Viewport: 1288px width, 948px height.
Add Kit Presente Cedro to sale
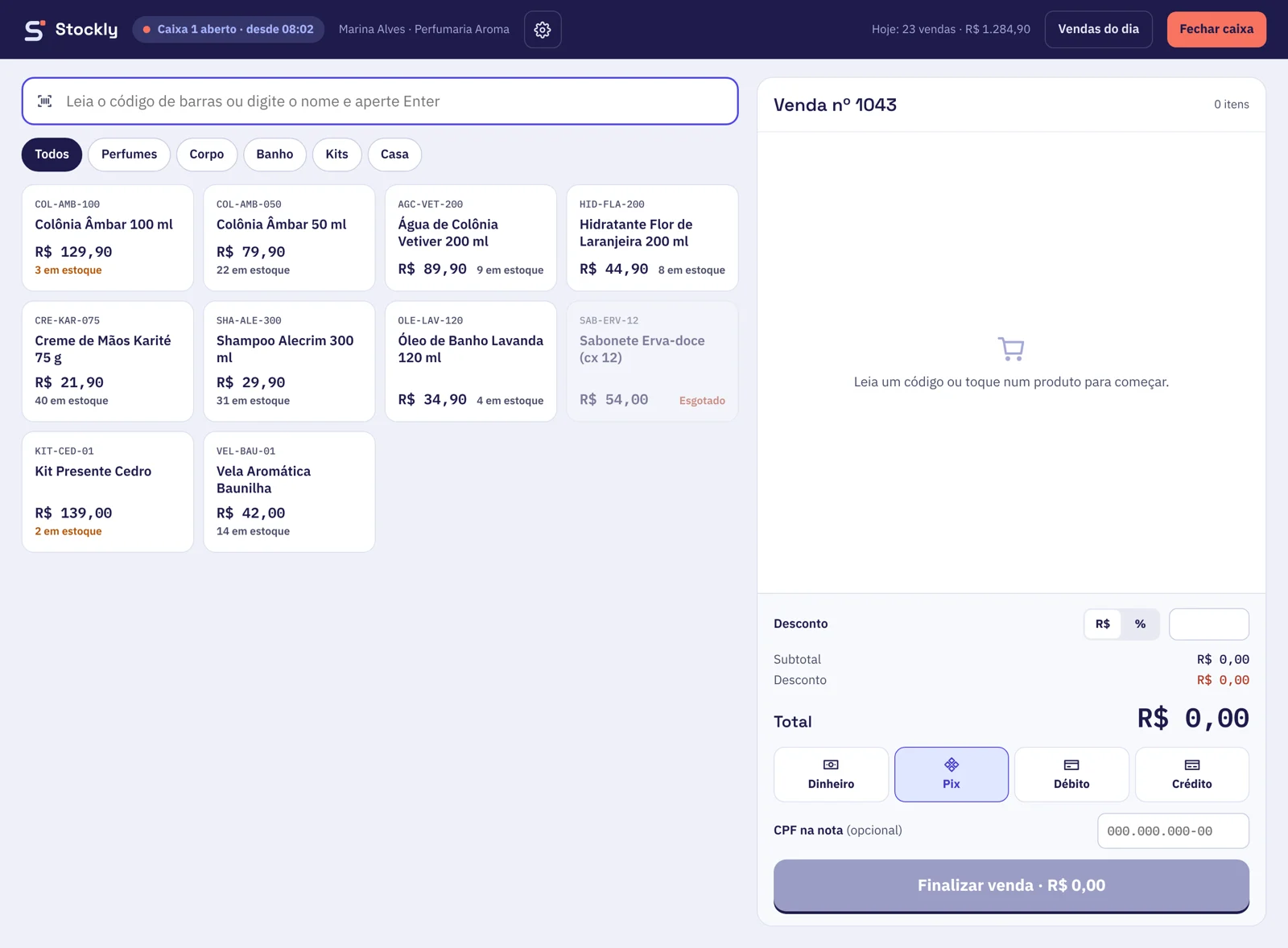[x=108, y=492]
